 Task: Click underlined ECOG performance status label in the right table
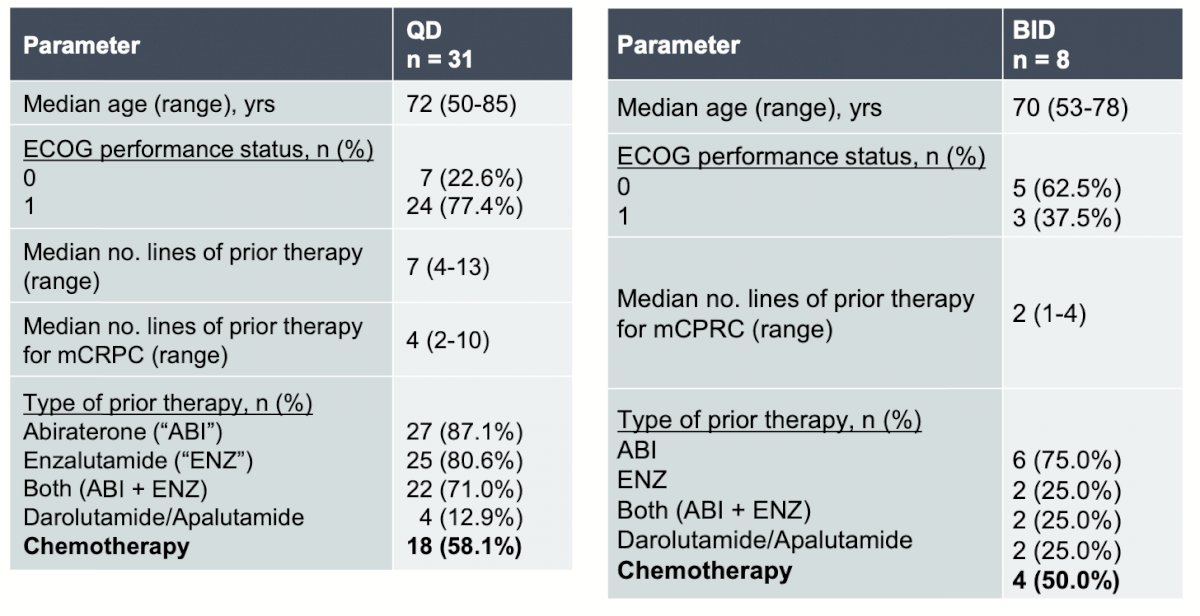(x=801, y=157)
